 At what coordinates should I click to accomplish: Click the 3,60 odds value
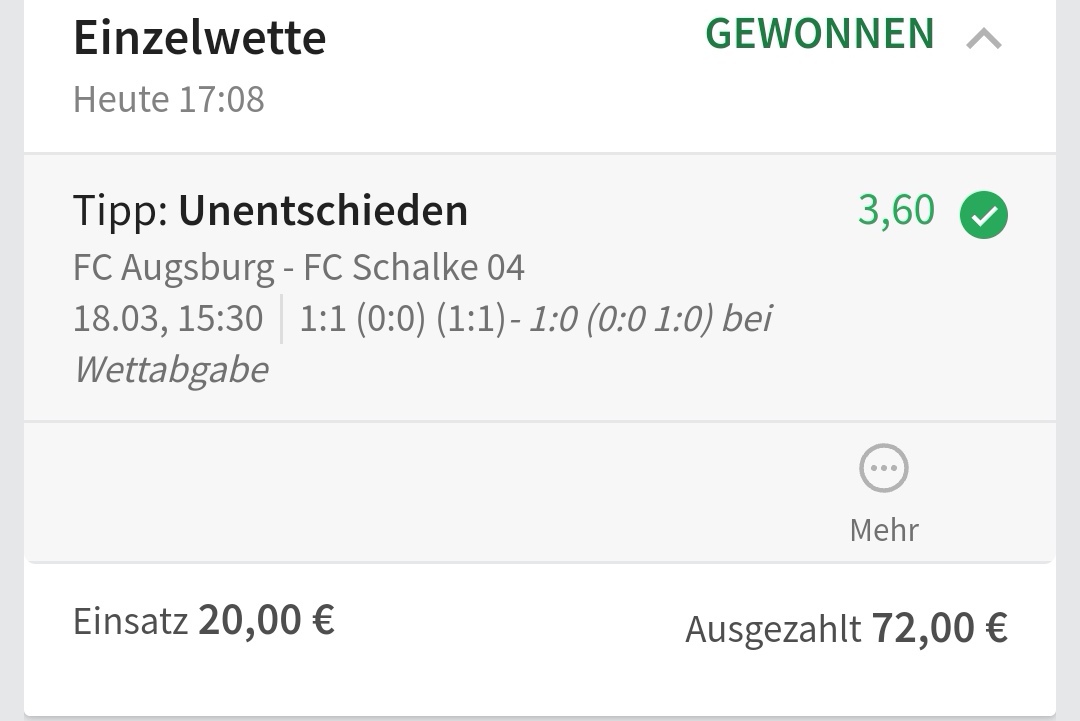896,211
